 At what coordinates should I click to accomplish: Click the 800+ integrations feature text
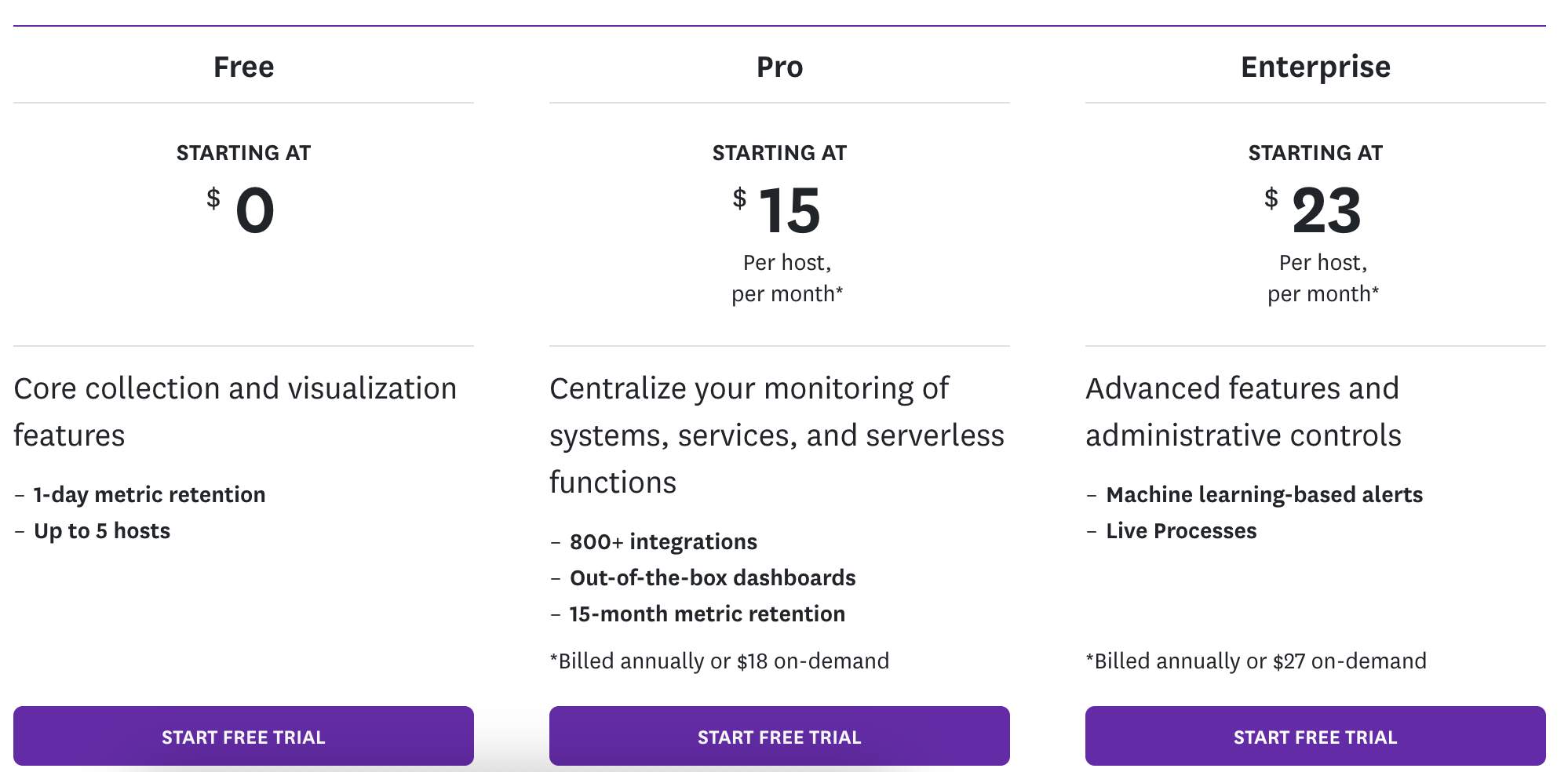coord(663,541)
